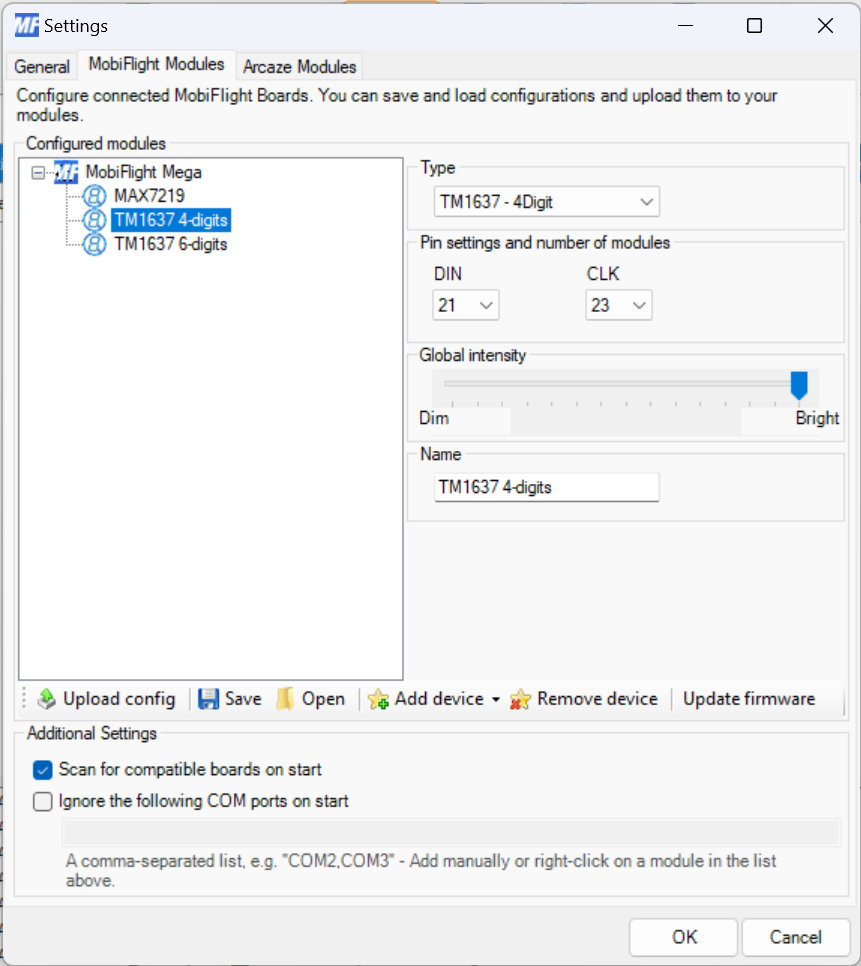Viewport: 861px width, 966px height.
Task: Select the TM1637 4-digits tree item
Action: point(171,220)
